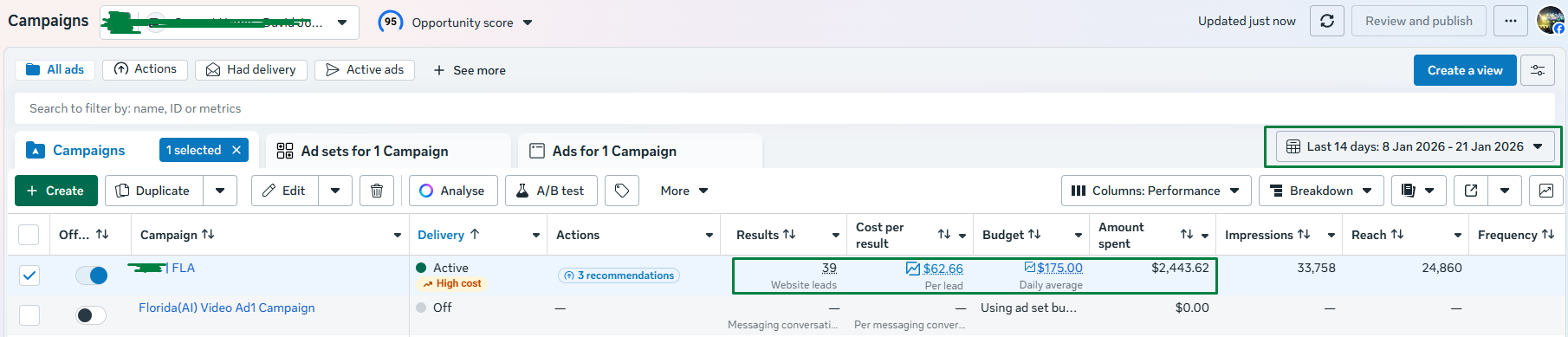Click the Create a view button
This screenshot has width=1568, height=337.
(x=1465, y=70)
